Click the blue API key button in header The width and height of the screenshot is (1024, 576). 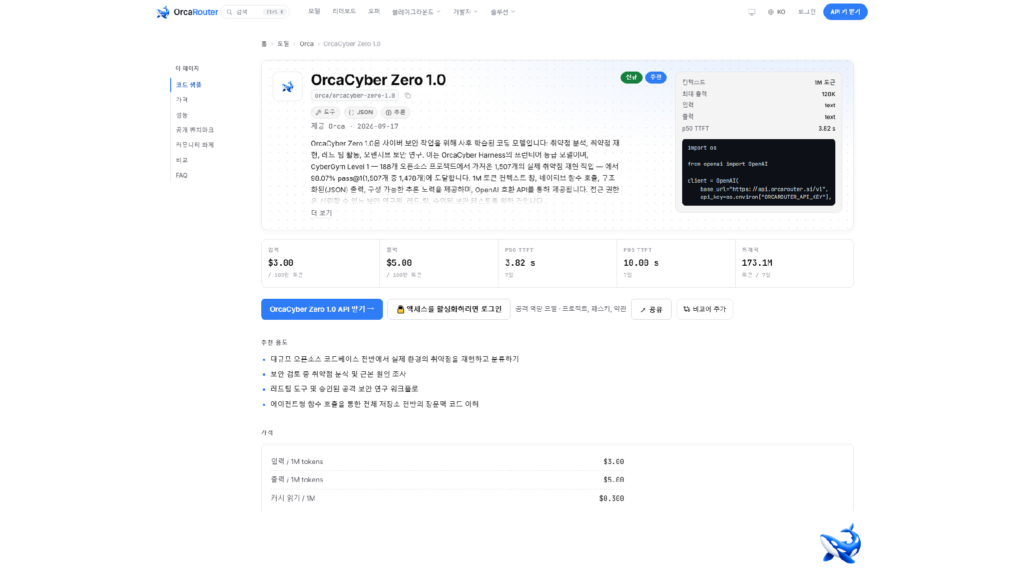tap(845, 12)
